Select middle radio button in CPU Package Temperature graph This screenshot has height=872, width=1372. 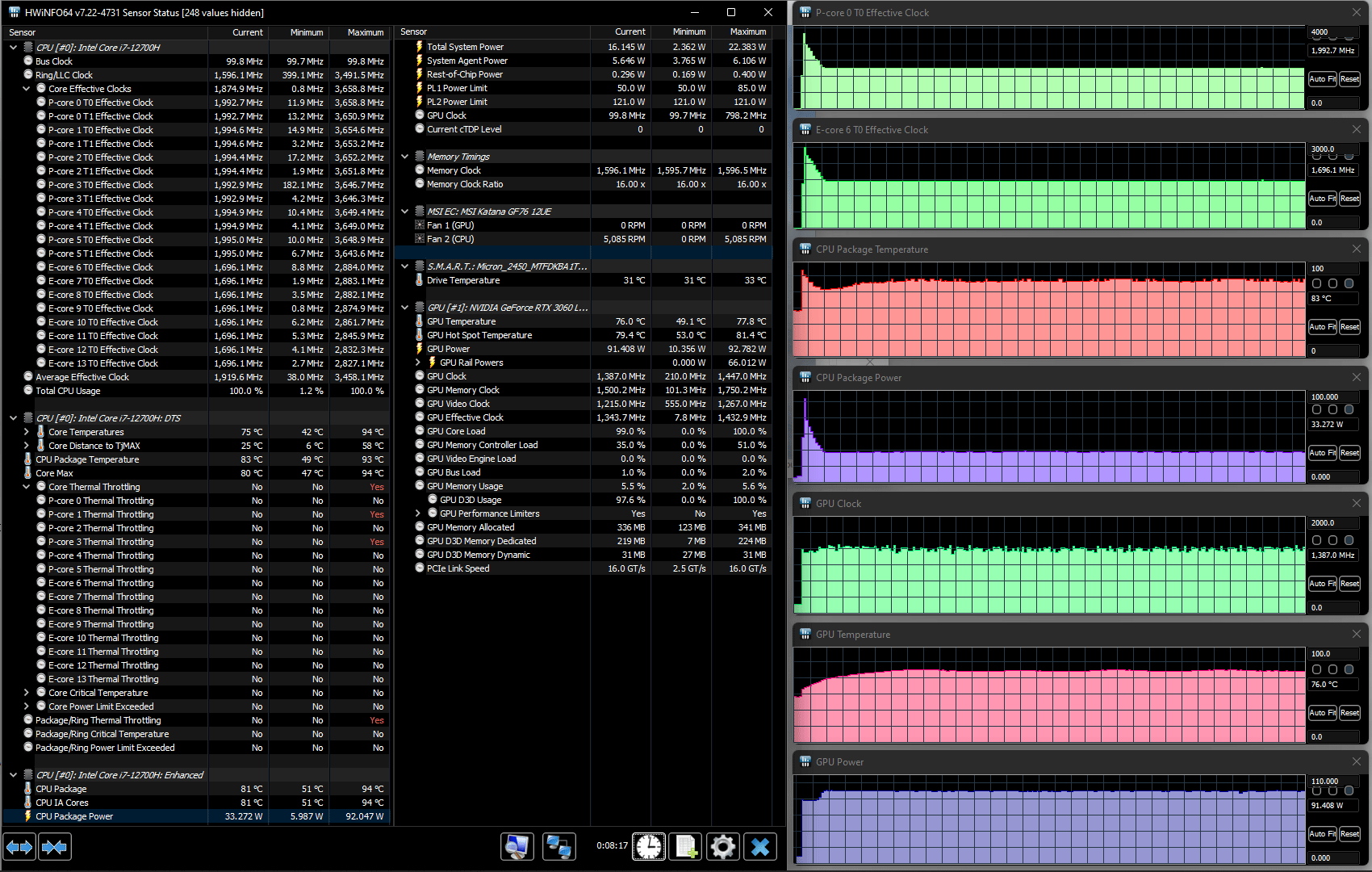click(1332, 283)
